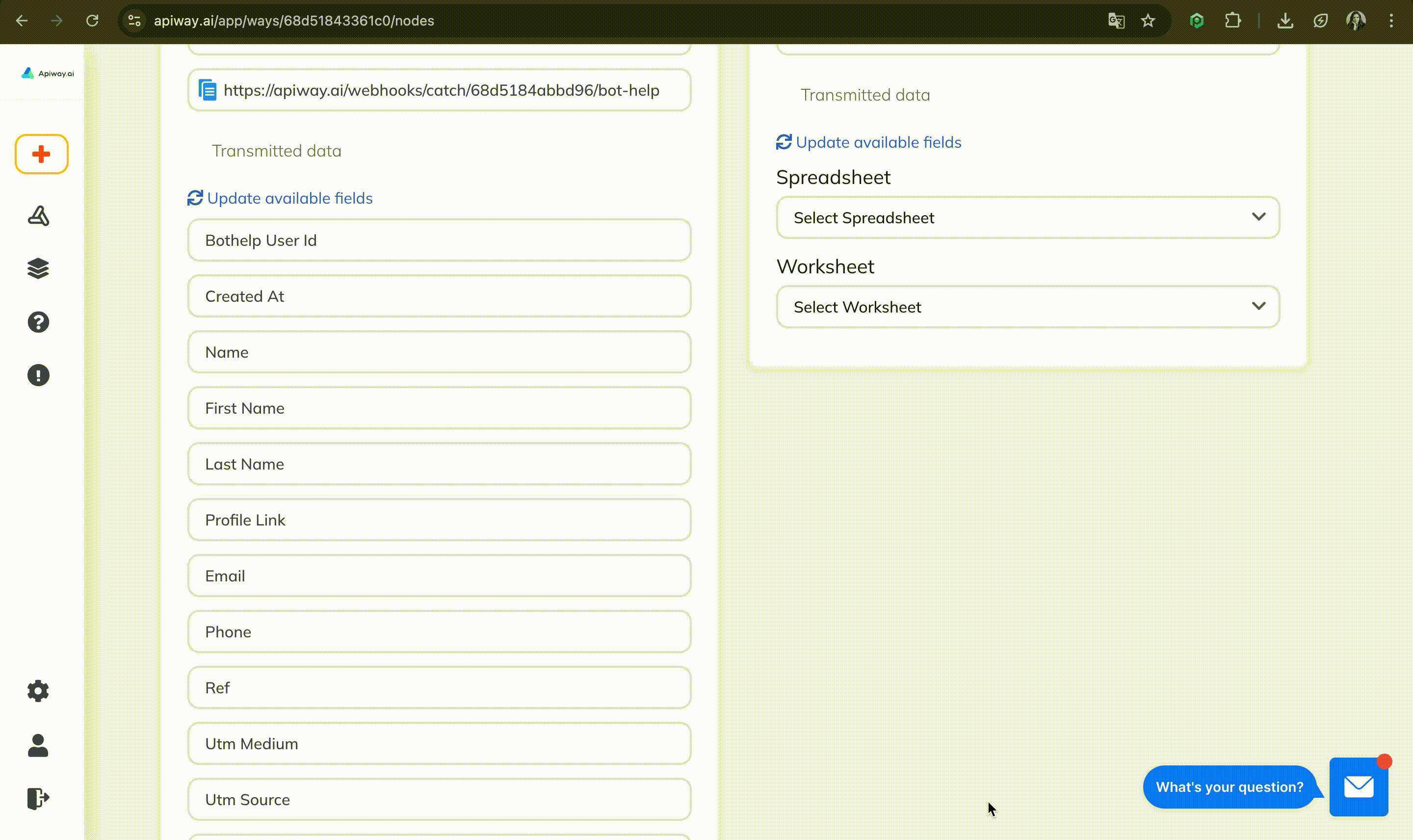Open the exclamation alerts sidebar icon
This screenshot has height=840, width=1413.
click(x=38, y=375)
